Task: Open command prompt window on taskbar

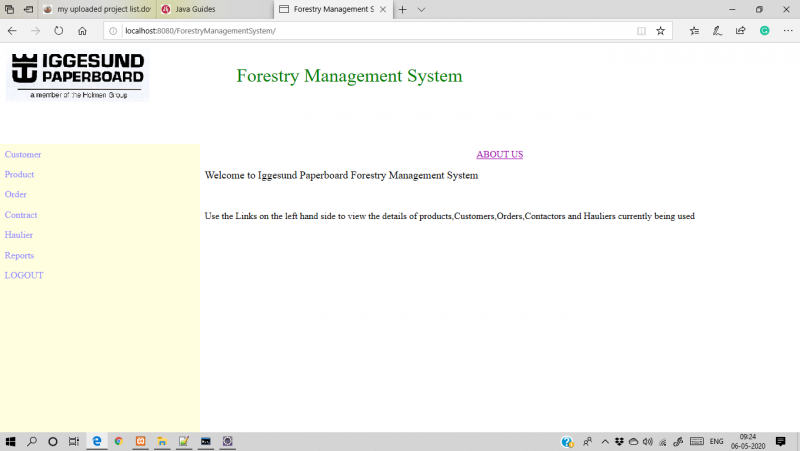Action: 206,441
